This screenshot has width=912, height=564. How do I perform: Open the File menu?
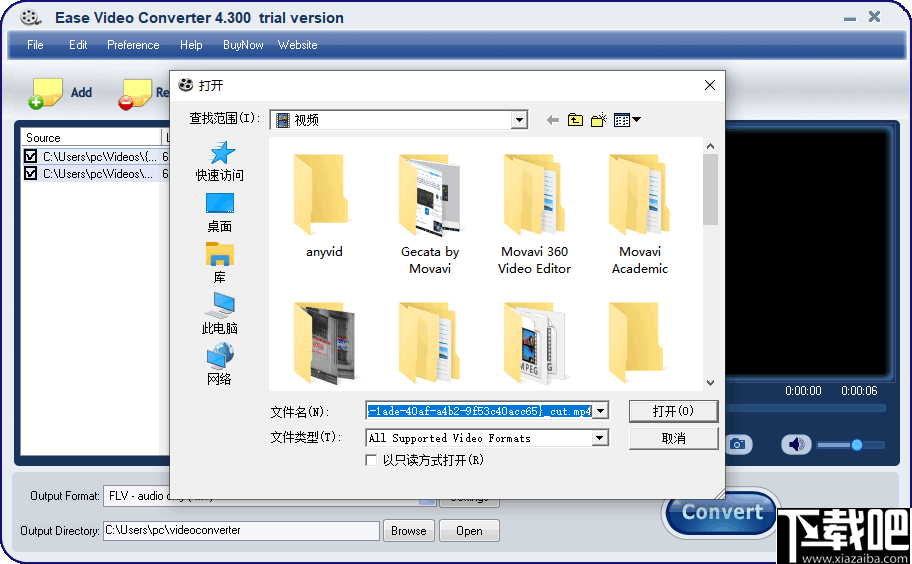pos(35,45)
